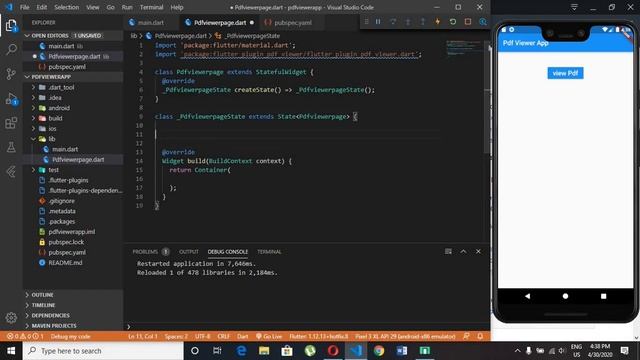Close the bottom panel
Screen dimensions: 640x360
pyautogui.click(x=478, y=251)
